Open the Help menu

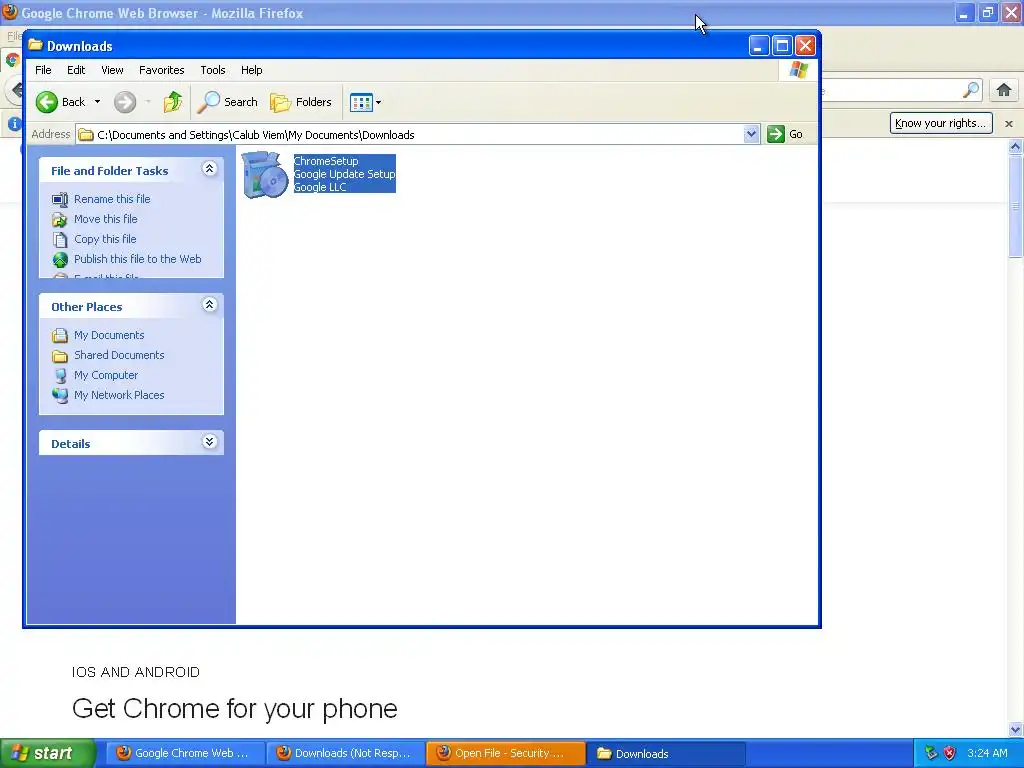[251, 70]
